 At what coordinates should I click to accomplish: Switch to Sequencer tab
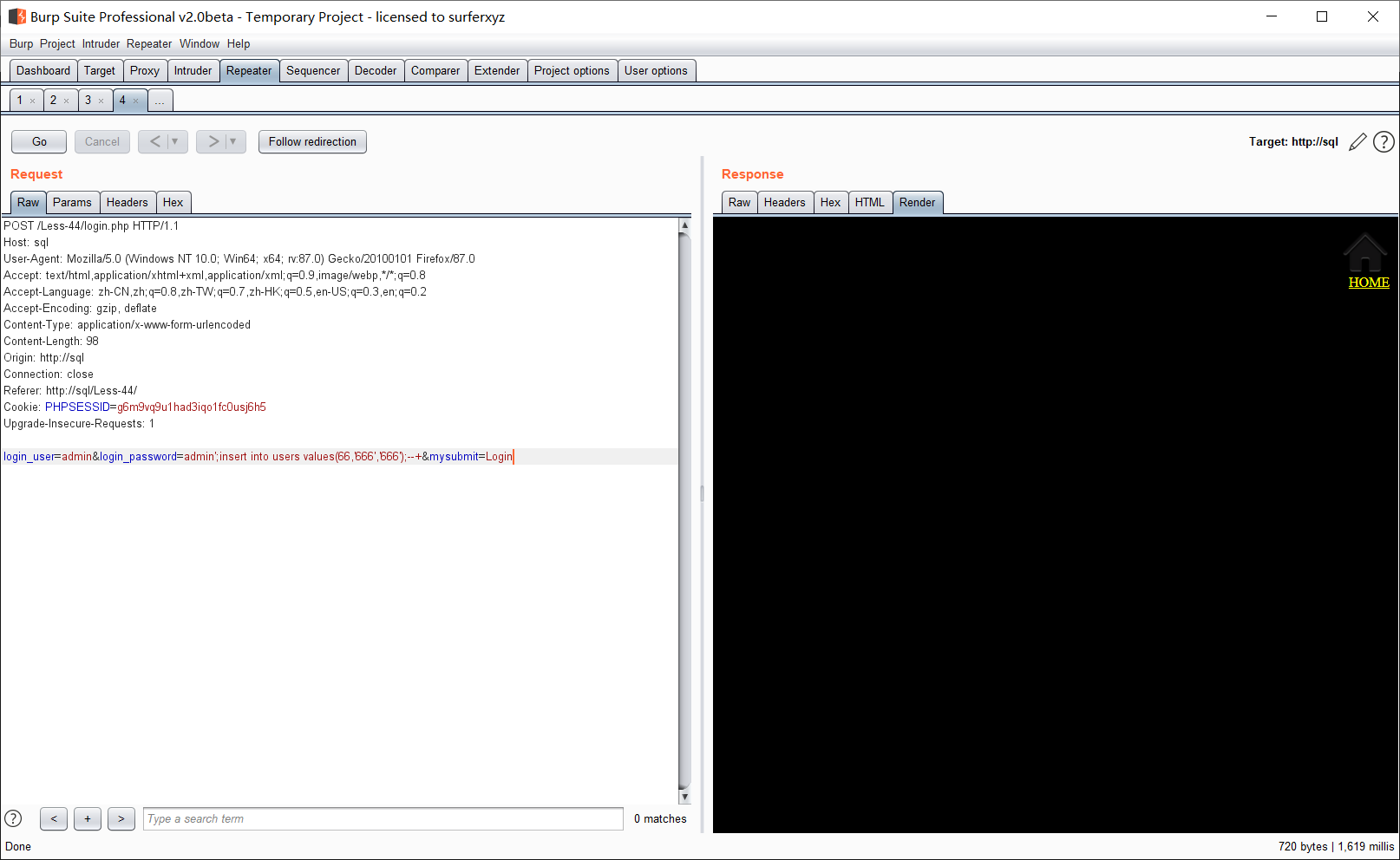pos(313,71)
